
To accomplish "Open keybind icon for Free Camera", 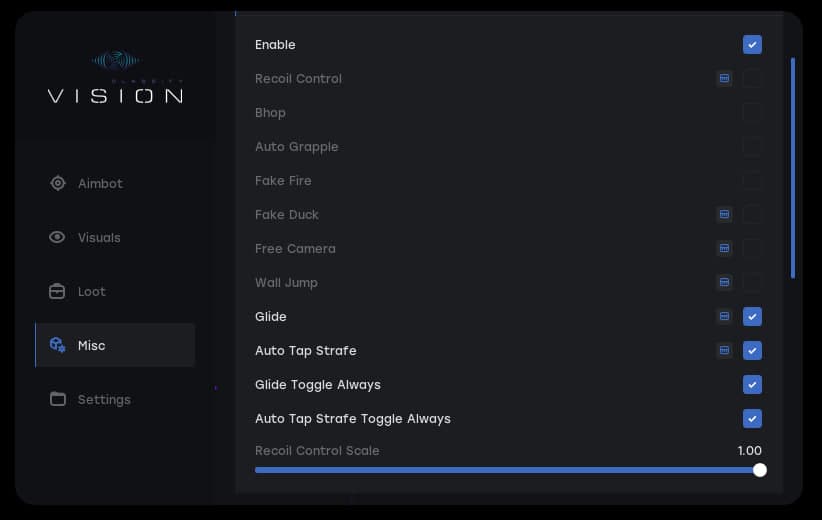I will click(x=724, y=249).
